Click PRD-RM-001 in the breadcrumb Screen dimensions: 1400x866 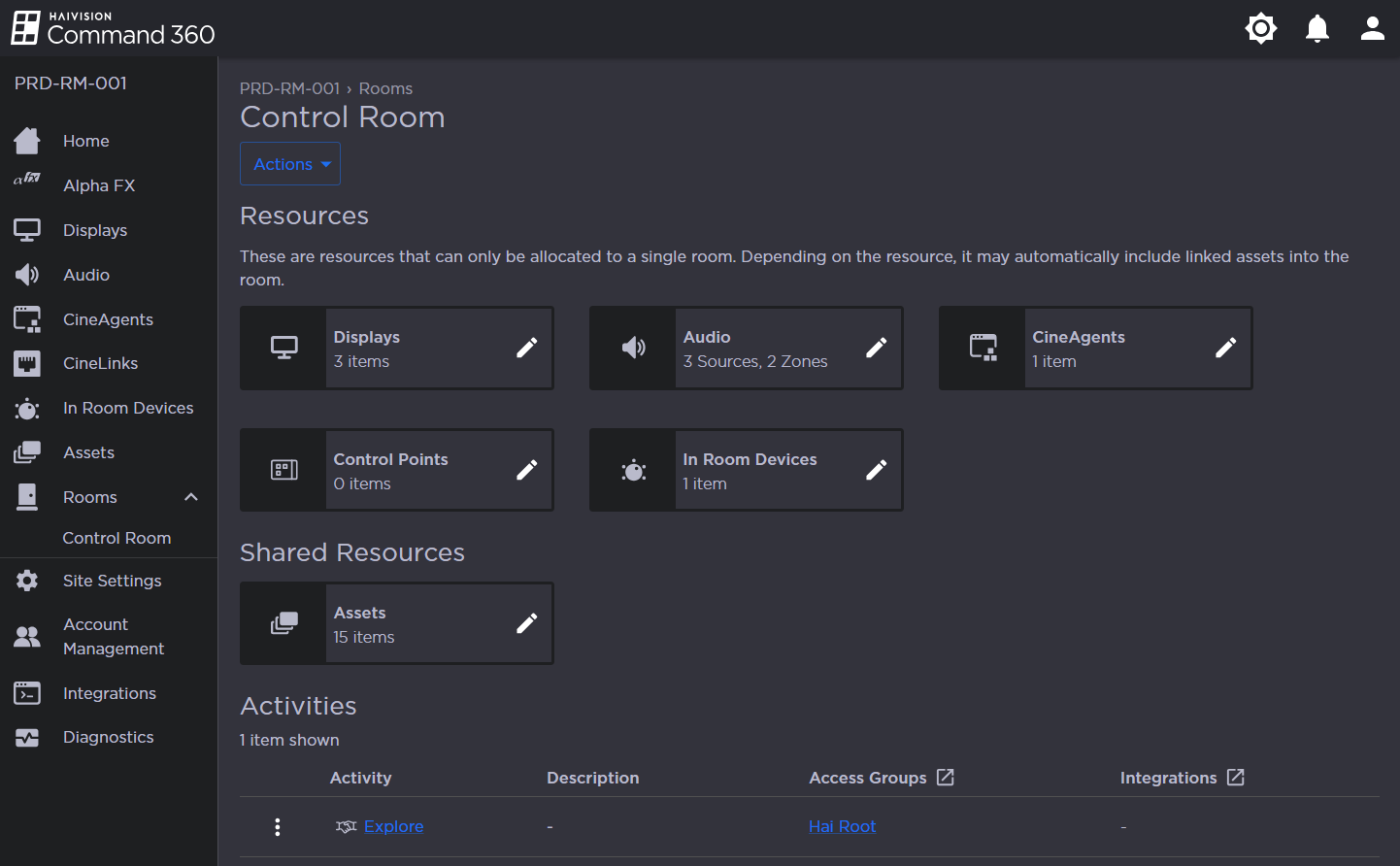point(289,88)
